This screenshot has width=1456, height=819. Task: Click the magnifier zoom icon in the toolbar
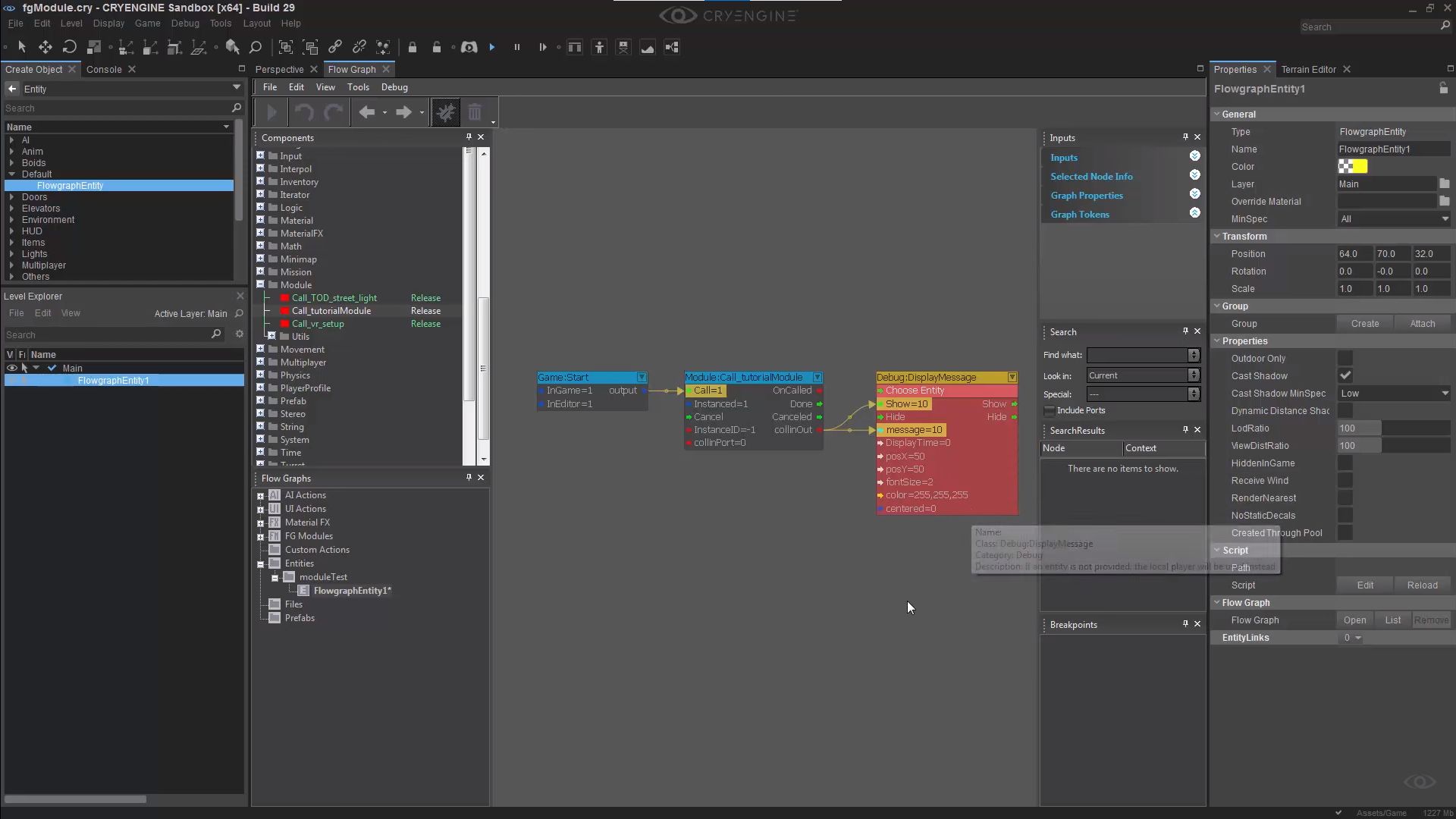pyautogui.click(x=256, y=47)
